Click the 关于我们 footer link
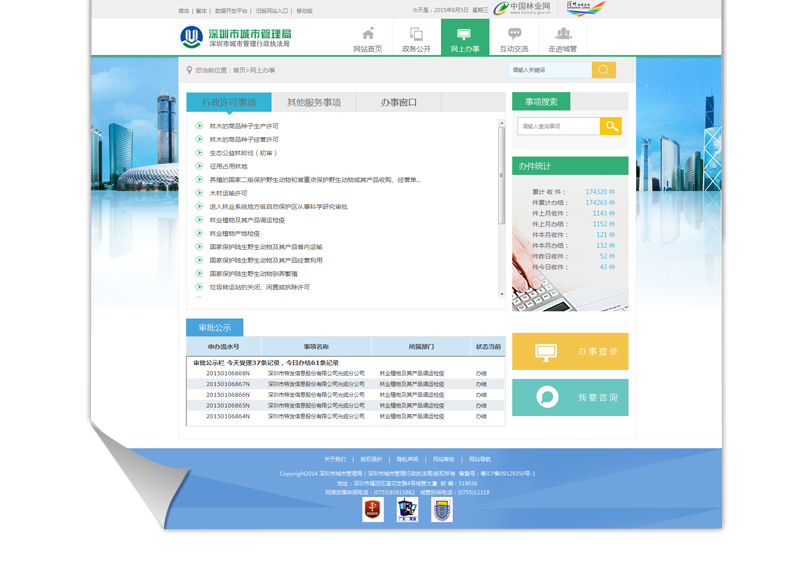Screen dimensions: 809x564 pyautogui.click(x=335, y=459)
